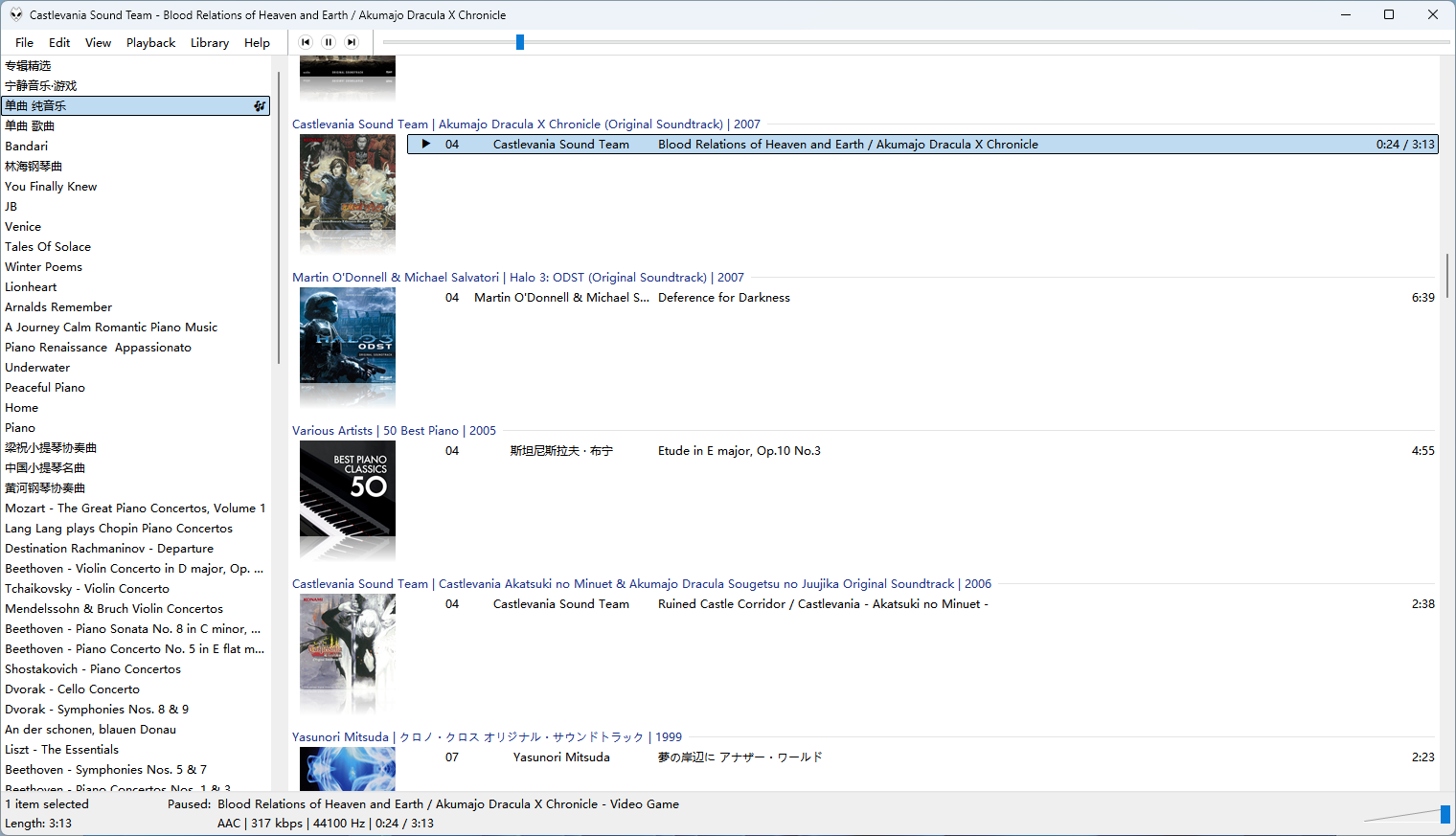1456x836 pixels.
Task: Open A Journey Calm Romantic Piano Music playlist
Action: (135, 328)
